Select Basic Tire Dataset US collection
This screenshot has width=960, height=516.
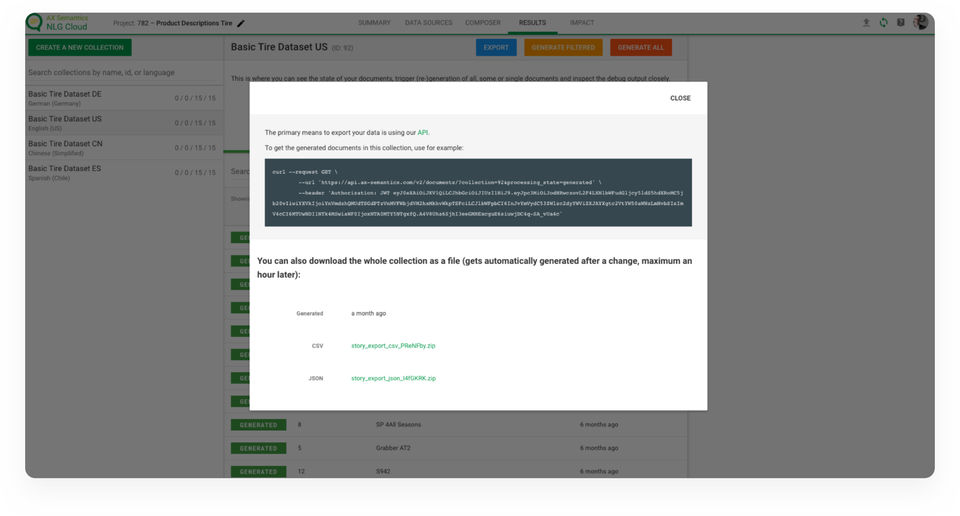tap(124, 123)
